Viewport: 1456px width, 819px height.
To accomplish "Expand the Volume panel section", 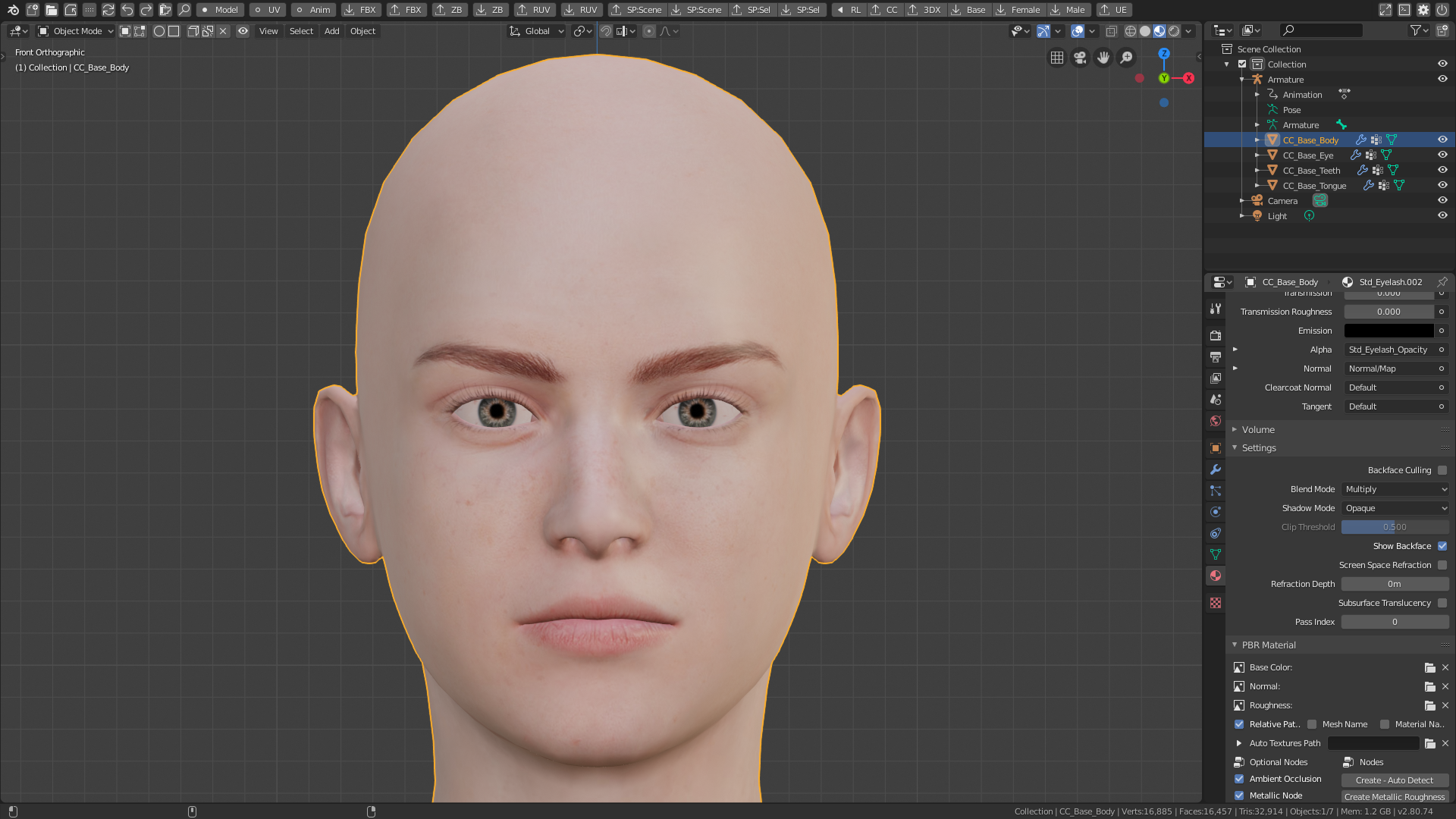I will point(1258,429).
